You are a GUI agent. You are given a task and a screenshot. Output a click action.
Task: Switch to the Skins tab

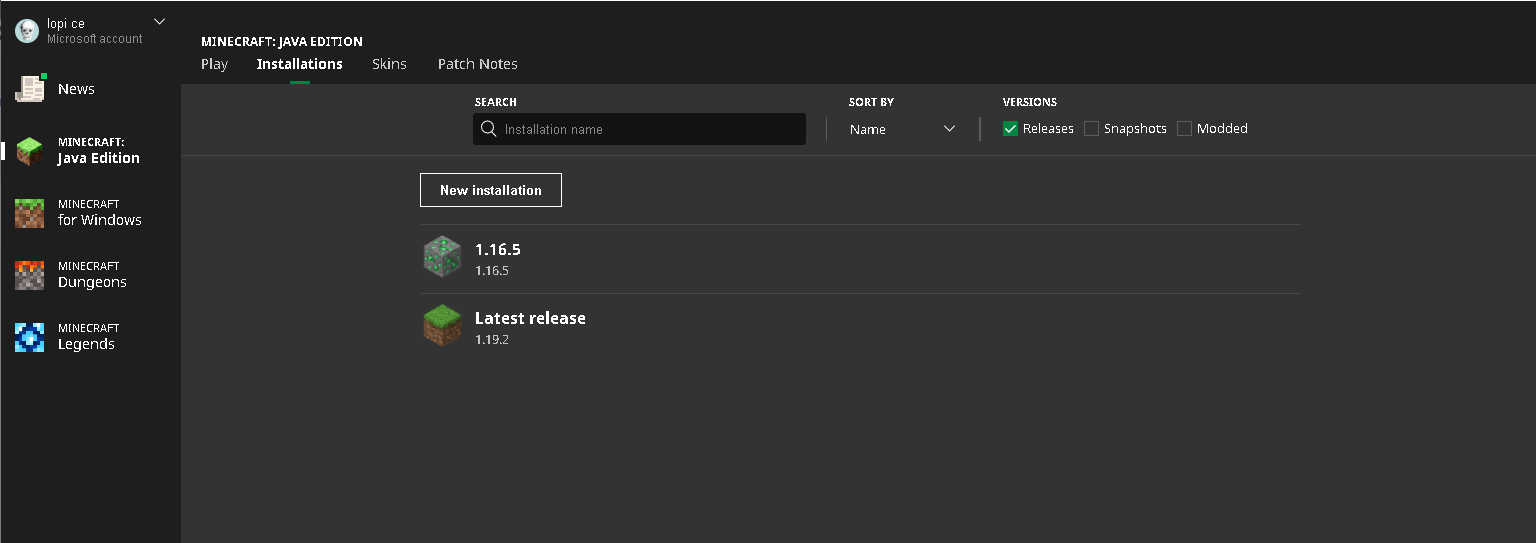pyautogui.click(x=389, y=64)
